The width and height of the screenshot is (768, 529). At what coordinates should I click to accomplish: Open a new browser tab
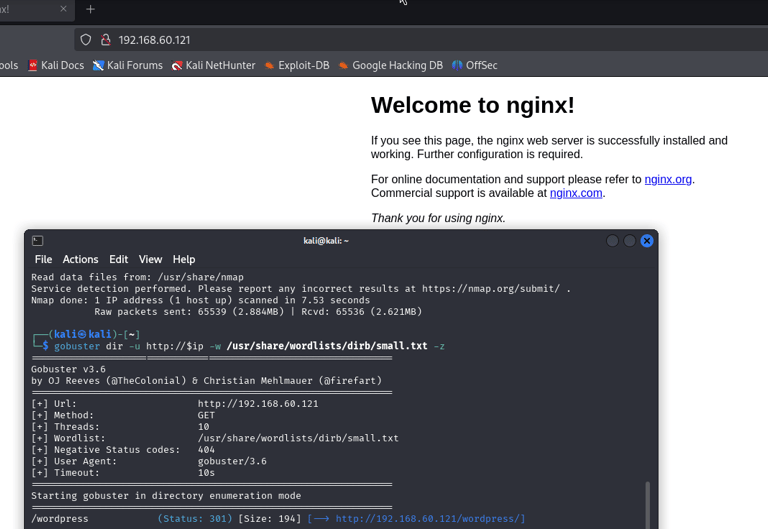(90, 9)
